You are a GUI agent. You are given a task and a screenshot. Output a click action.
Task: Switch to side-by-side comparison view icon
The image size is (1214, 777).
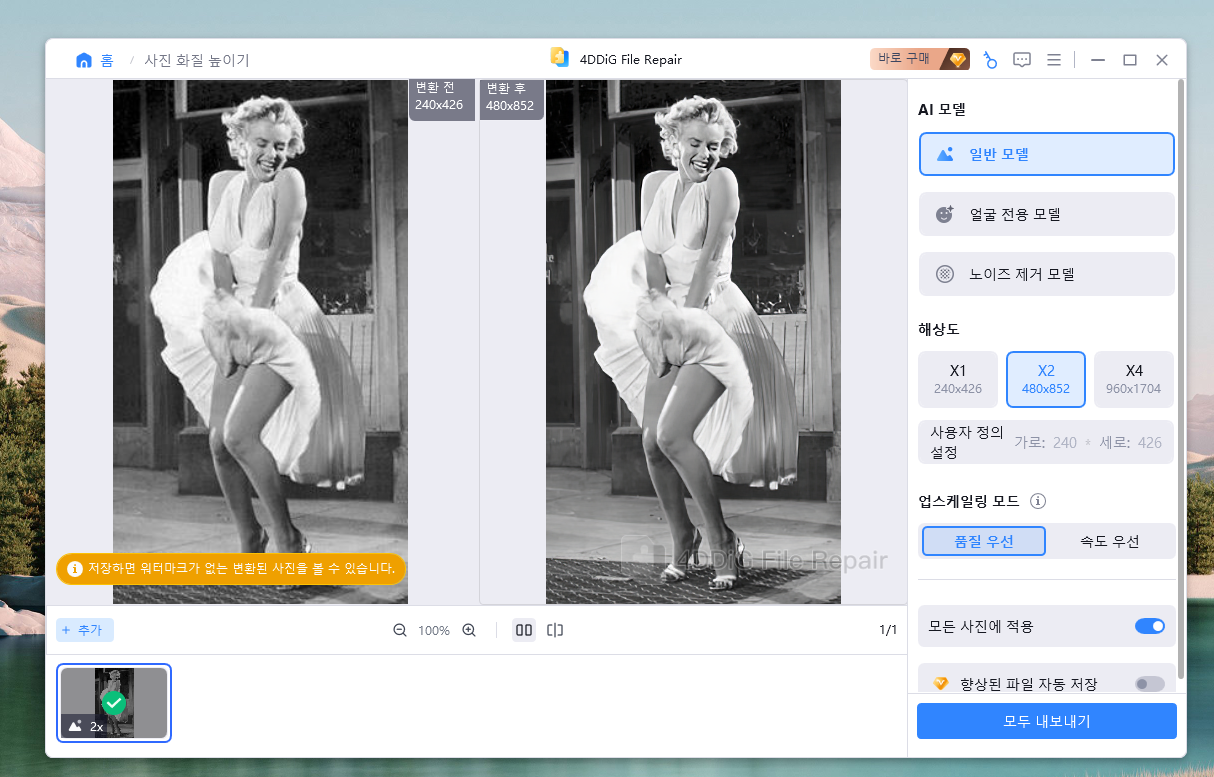pyautogui.click(x=524, y=630)
